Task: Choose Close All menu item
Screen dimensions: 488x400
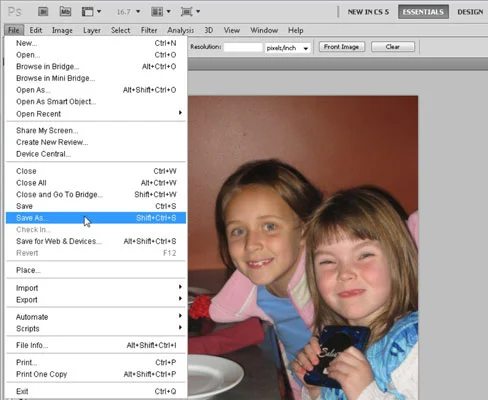Action: click(x=96, y=183)
